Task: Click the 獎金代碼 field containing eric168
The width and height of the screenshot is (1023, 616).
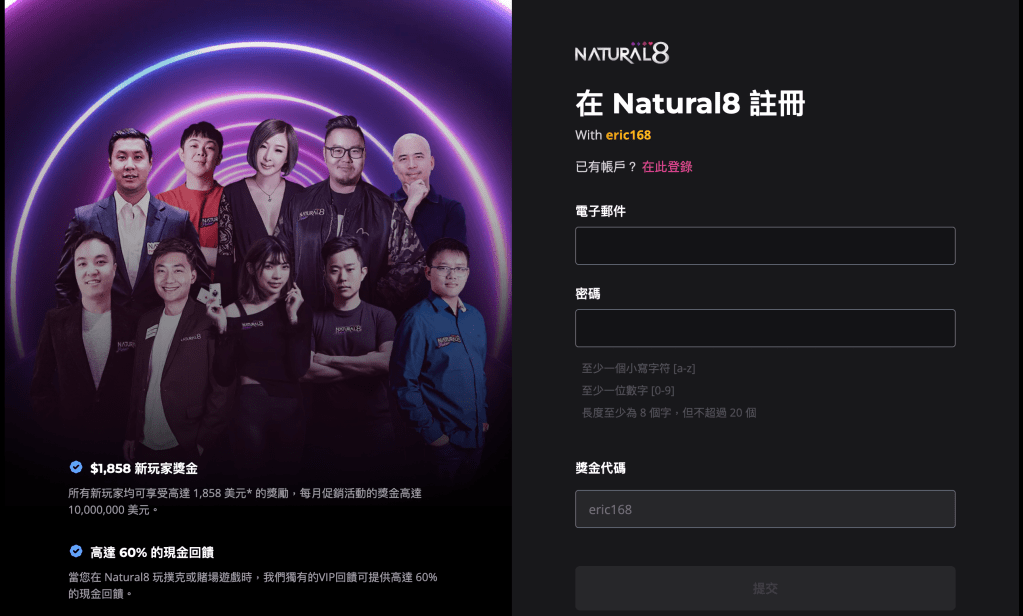Action: (765, 509)
